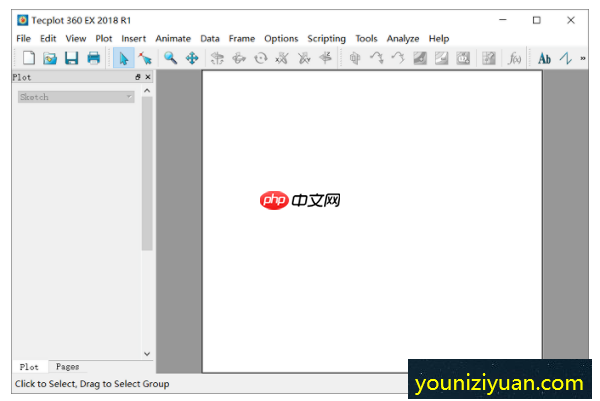Close the Plot sidebar panel
Image resolution: width=600 pixels, height=401 pixels.
point(148,77)
